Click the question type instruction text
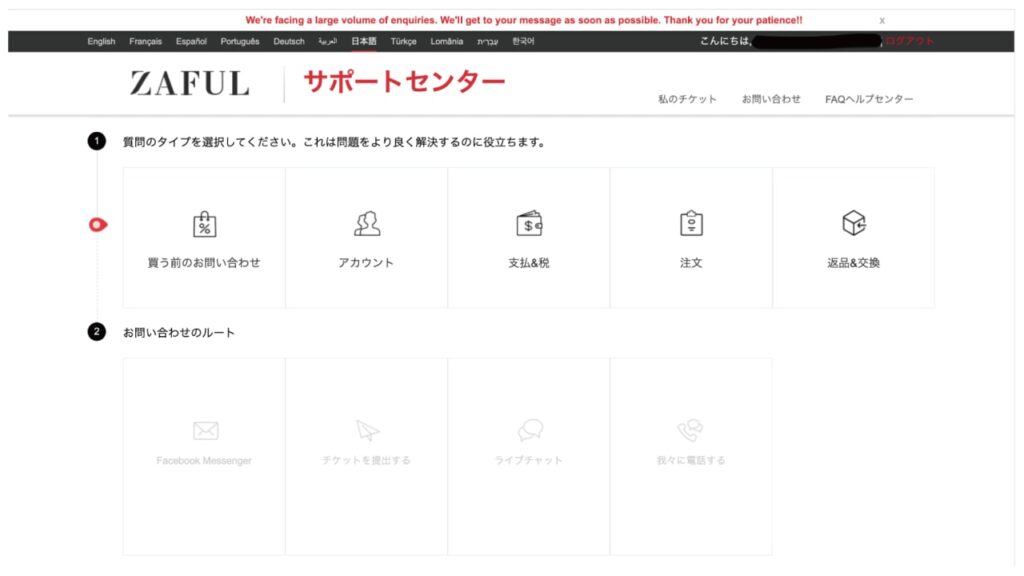The height and width of the screenshot is (576, 1024). [335, 142]
